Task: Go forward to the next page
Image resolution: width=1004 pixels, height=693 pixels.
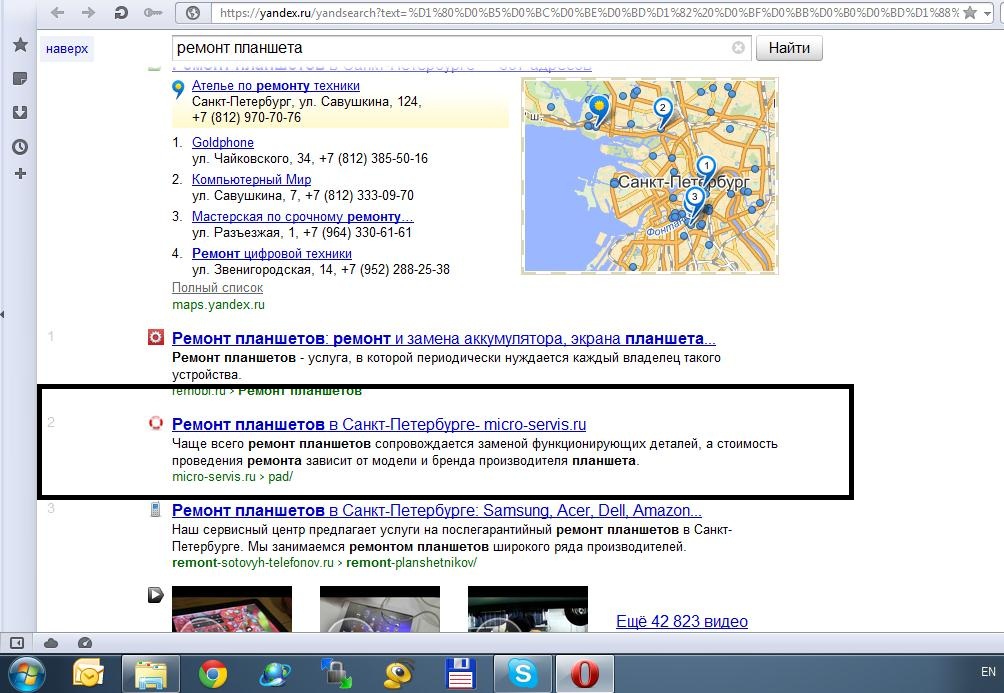Action: tap(88, 12)
